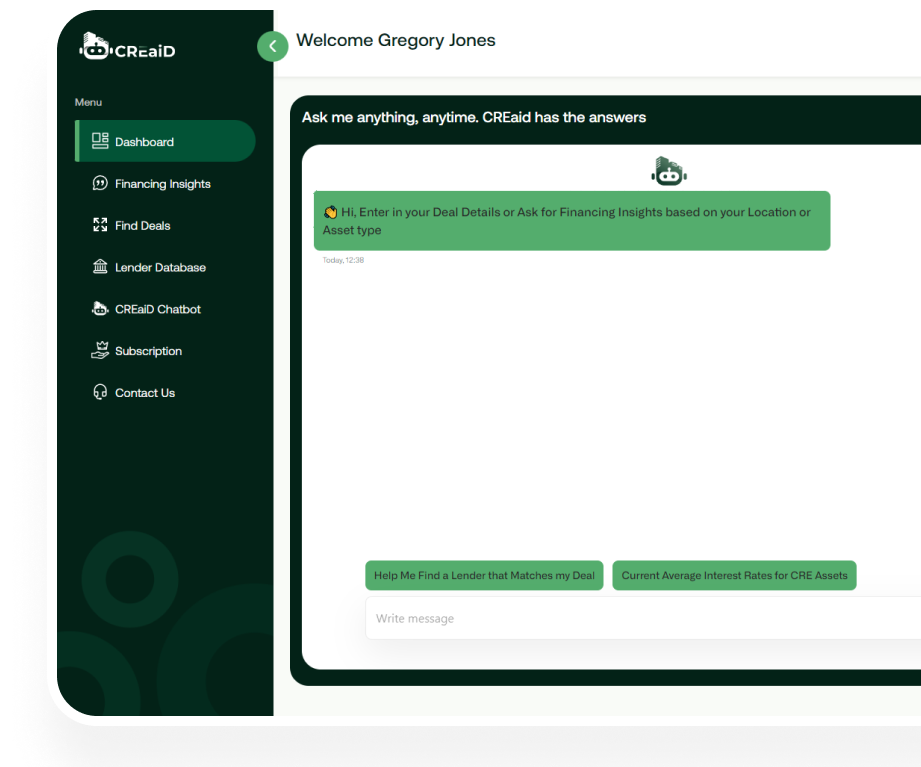
Task: Click the "Welcome Gregory Jones" heading
Action: click(x=396, y=40)
